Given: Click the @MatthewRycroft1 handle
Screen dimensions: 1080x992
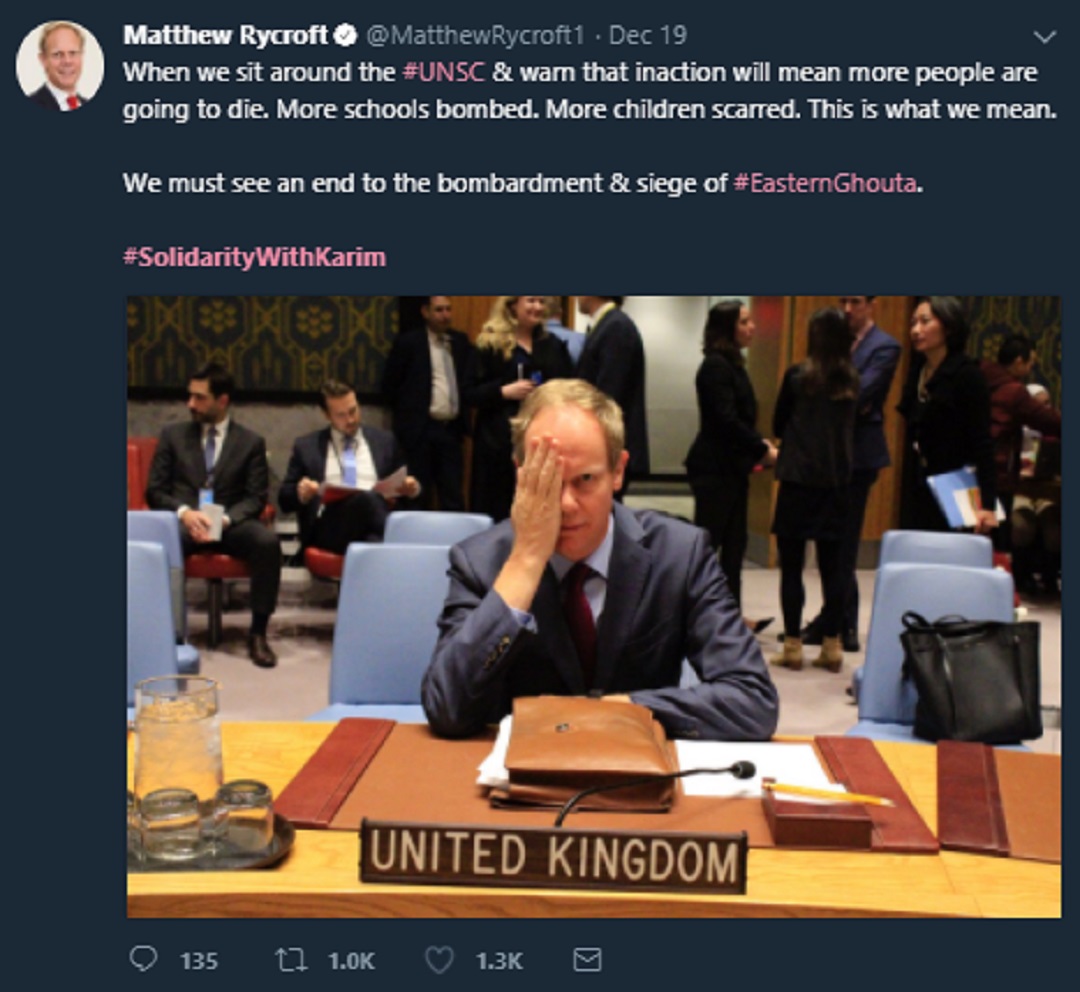Looking at the screenshot, I should 474,35.
